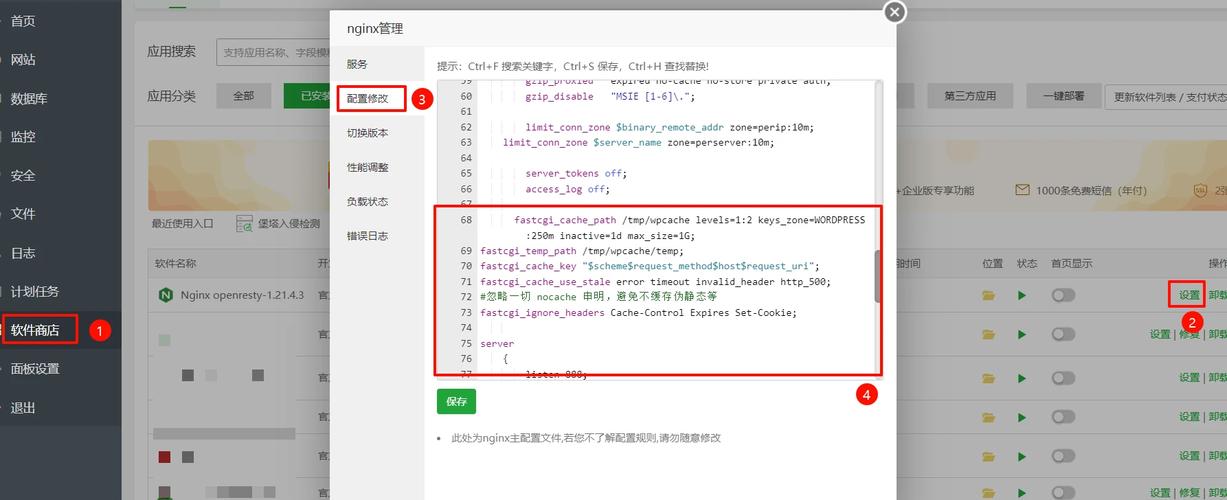Toggle 首页显示 switch in the row below Nginx
Viewport: 1227px width, 500px height.
1062,335
